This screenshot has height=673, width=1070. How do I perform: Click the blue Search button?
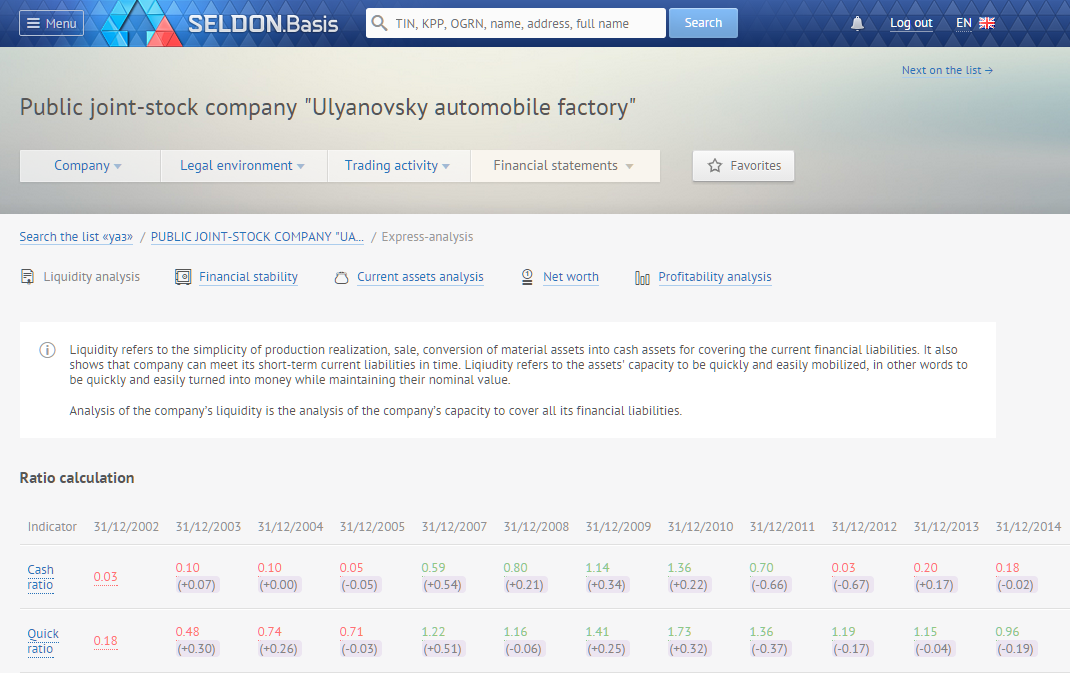(x=703, y=23)
